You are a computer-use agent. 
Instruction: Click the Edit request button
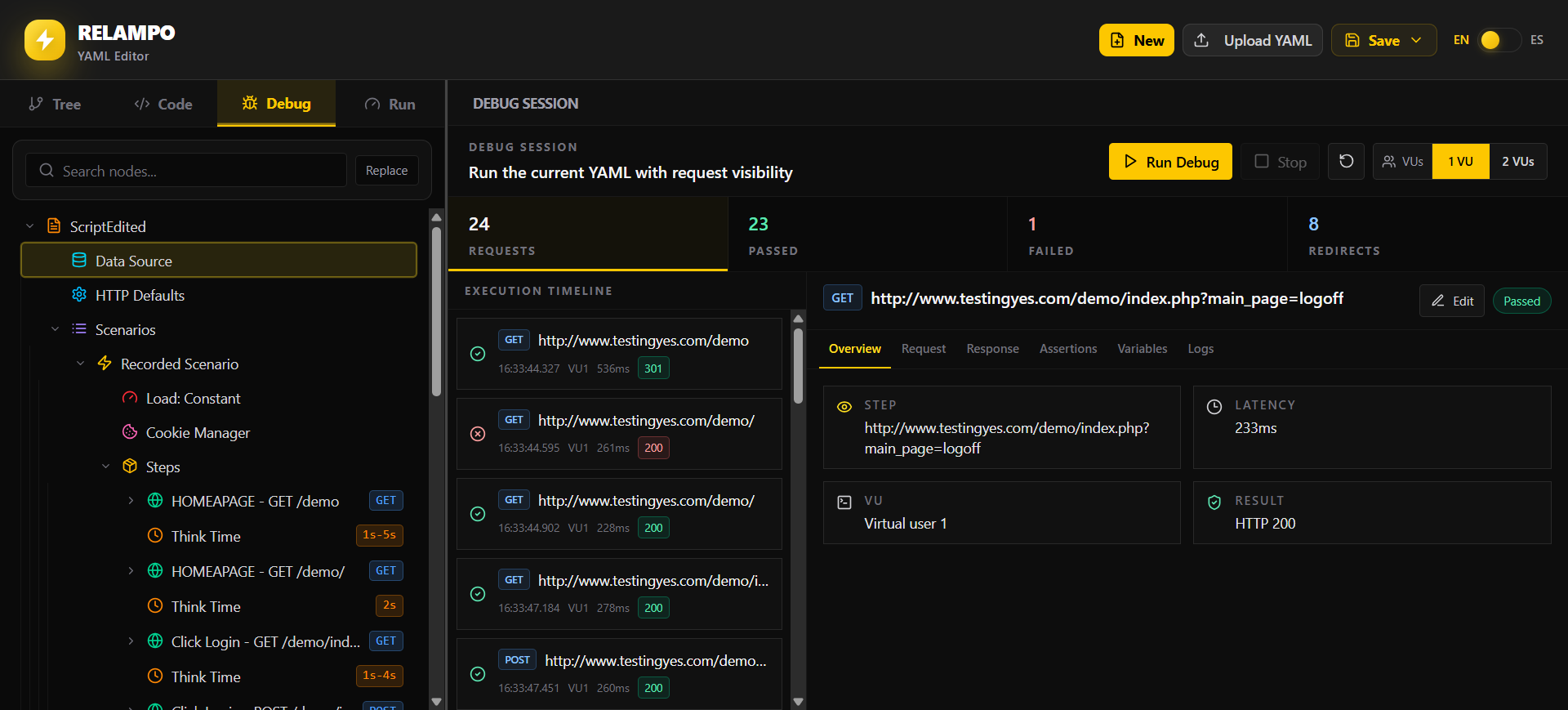tap(1451, 301)
